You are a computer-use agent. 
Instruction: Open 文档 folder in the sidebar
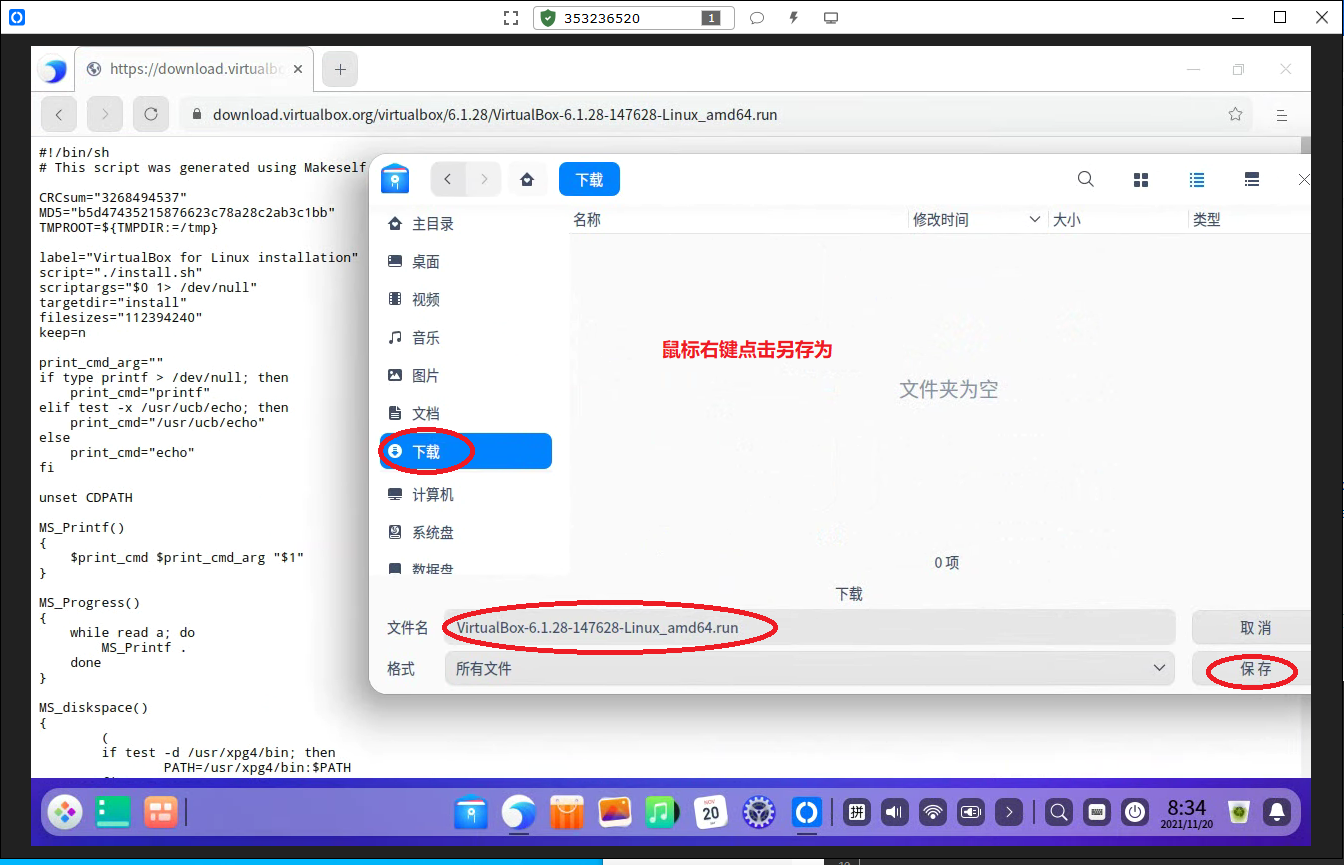pyautogui.click(x=466, y=414)
